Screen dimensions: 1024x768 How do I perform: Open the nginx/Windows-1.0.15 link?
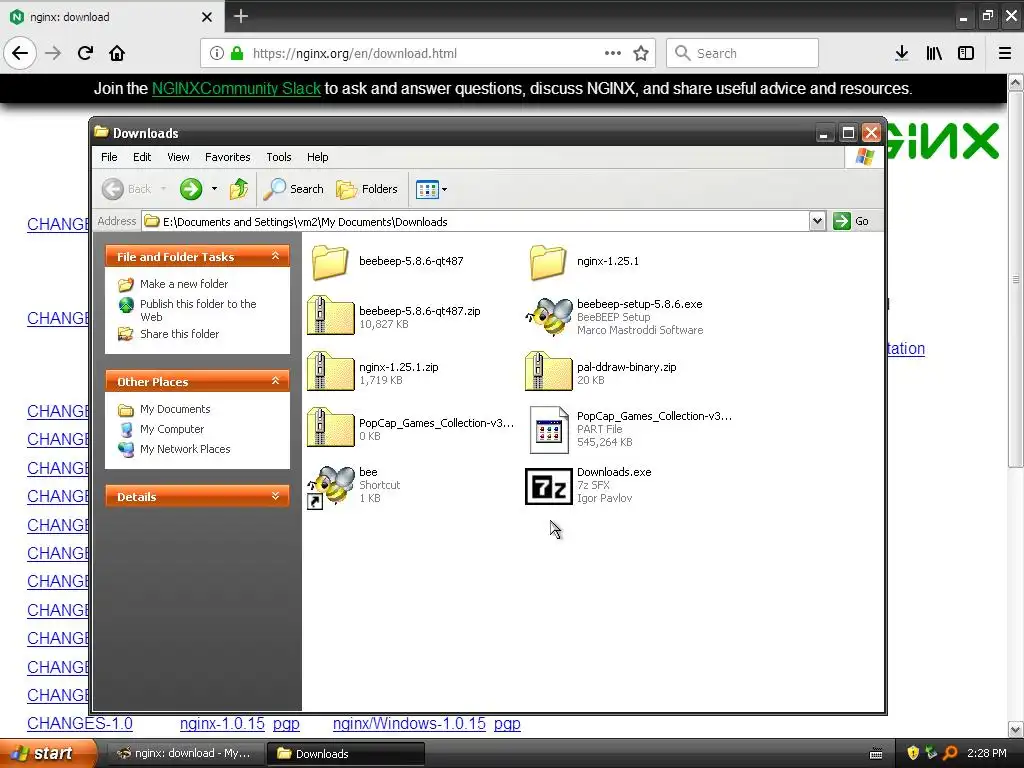point(409,724)
